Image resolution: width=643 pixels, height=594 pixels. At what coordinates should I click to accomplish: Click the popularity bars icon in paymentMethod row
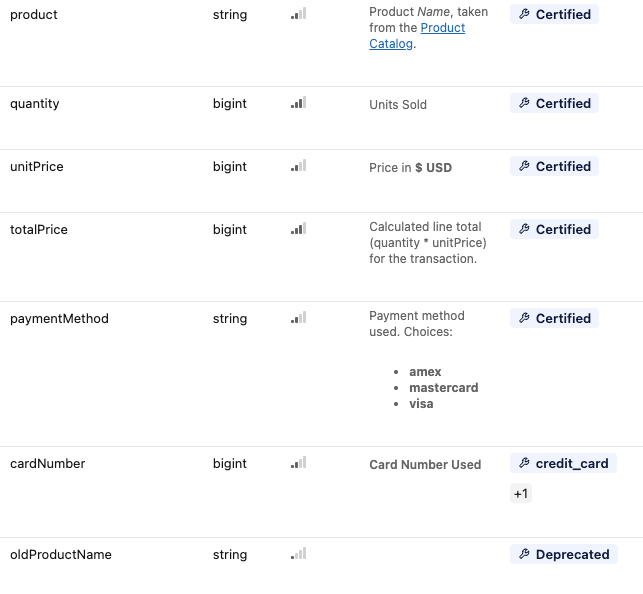(x=299, y=317)
